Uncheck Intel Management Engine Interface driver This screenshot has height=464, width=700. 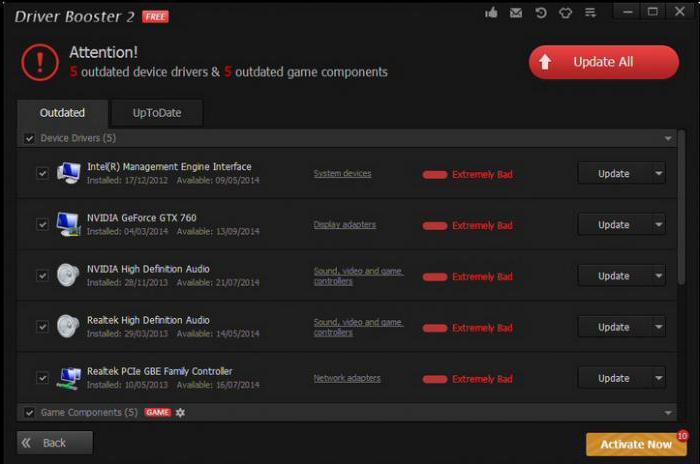click(x=42, y=173)
